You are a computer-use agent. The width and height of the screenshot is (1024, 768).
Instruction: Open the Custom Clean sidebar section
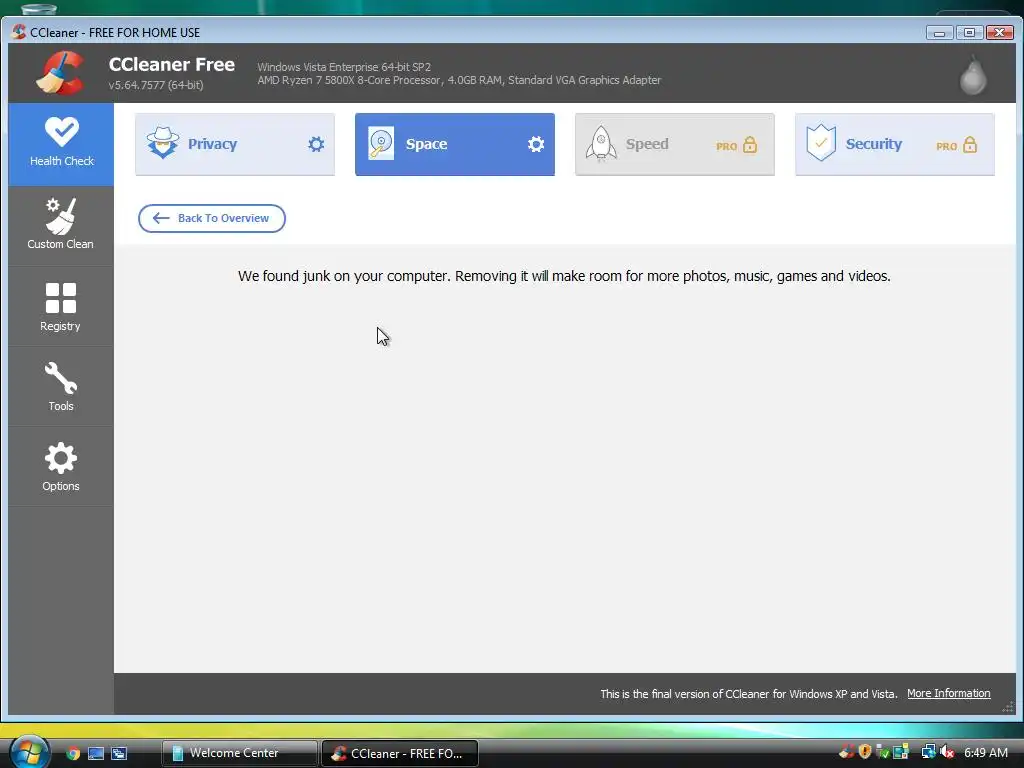click(x=61, y=225)
